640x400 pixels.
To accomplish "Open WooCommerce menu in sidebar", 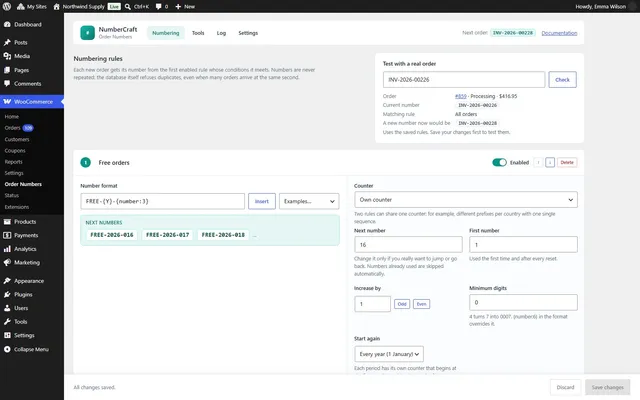I will [32, 102].
